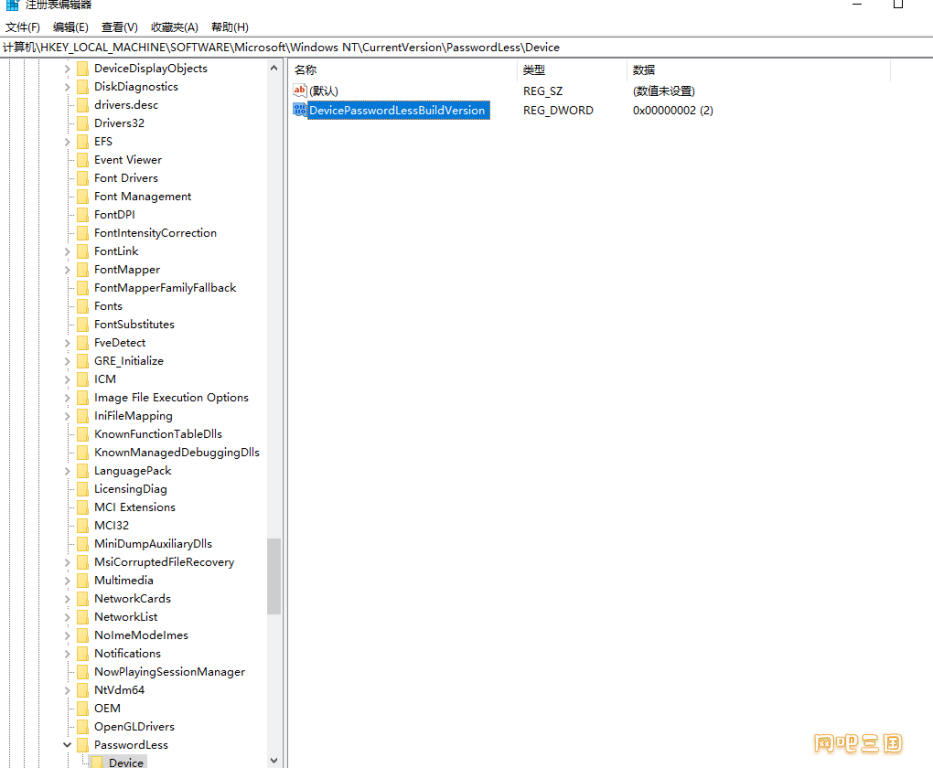Click the tree pane scroll-up arrow

tap(274, 68)
